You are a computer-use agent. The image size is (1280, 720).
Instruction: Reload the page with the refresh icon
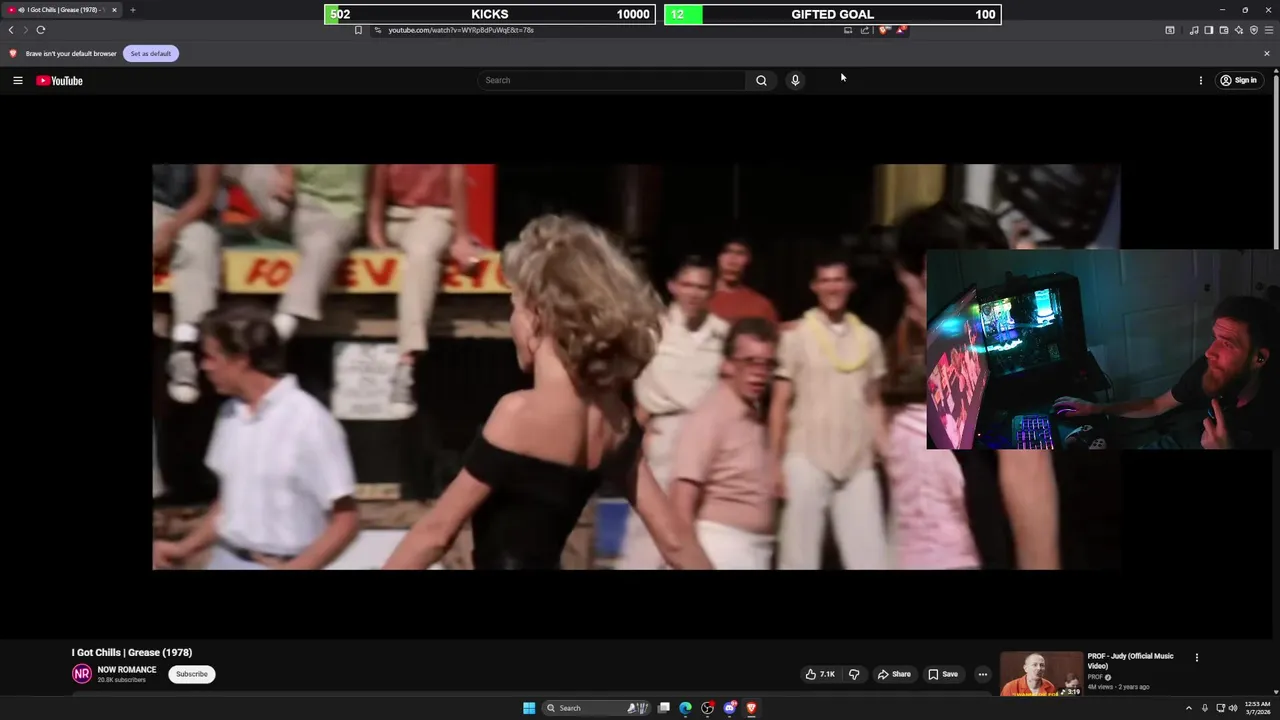pos(41,30)
